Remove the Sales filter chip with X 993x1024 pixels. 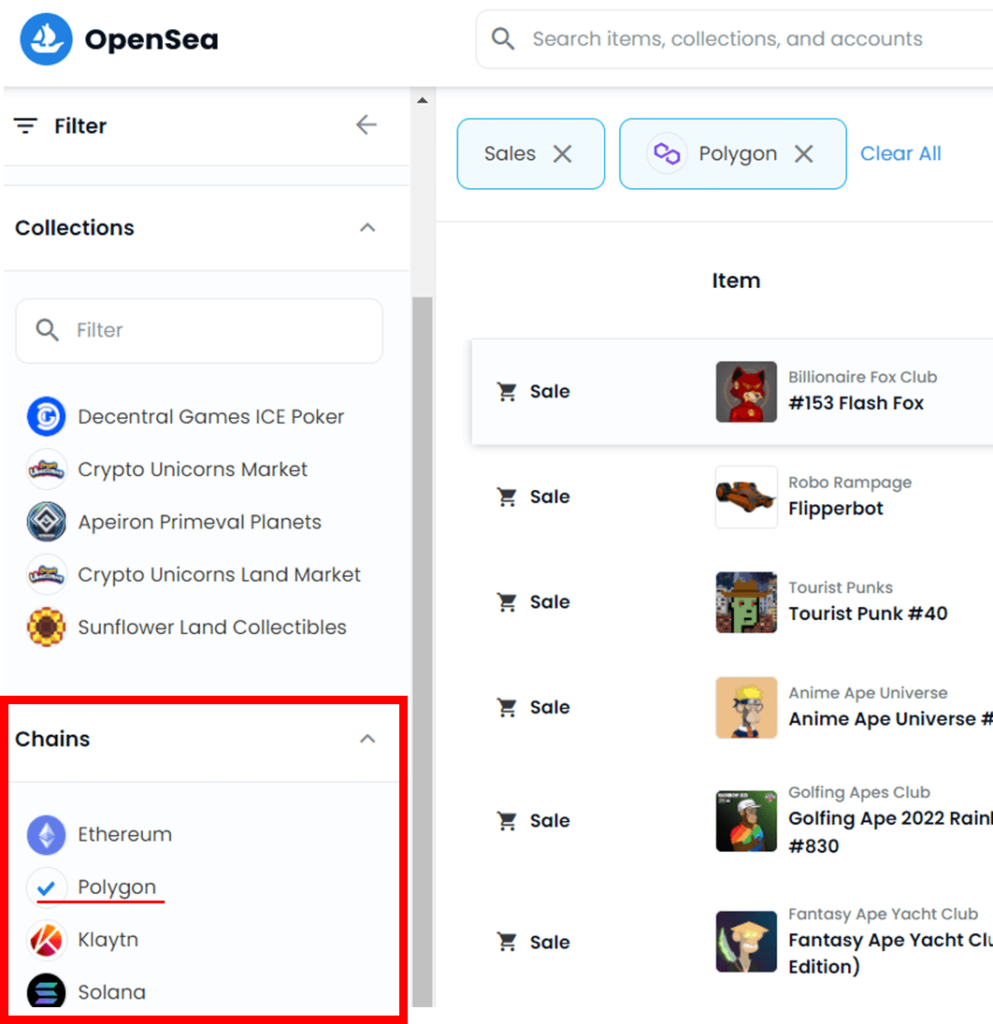[x=562, y=154]
